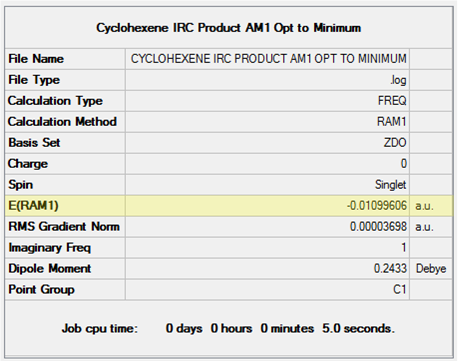Screen dimensions: 458x361
Task: Select the 'RMS Gradient Norm' label
Action: tap(64, 227)
